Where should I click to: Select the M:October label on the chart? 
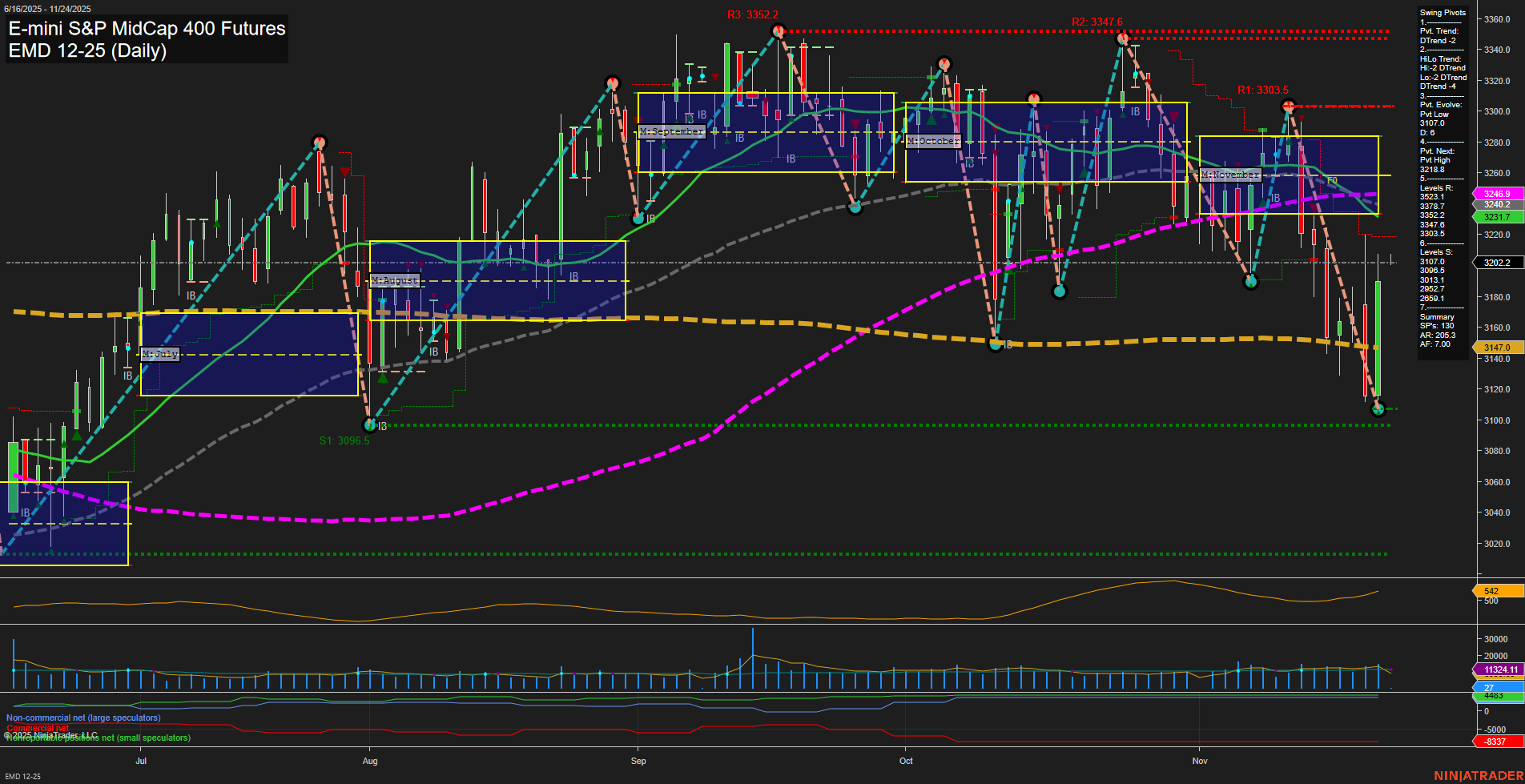click(931, 140)
